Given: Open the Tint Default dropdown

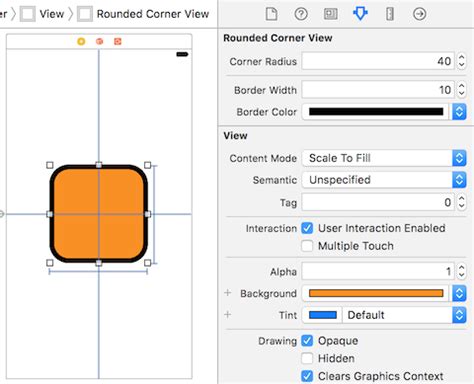Looking at the screenshot, I should tap(404, 315).
